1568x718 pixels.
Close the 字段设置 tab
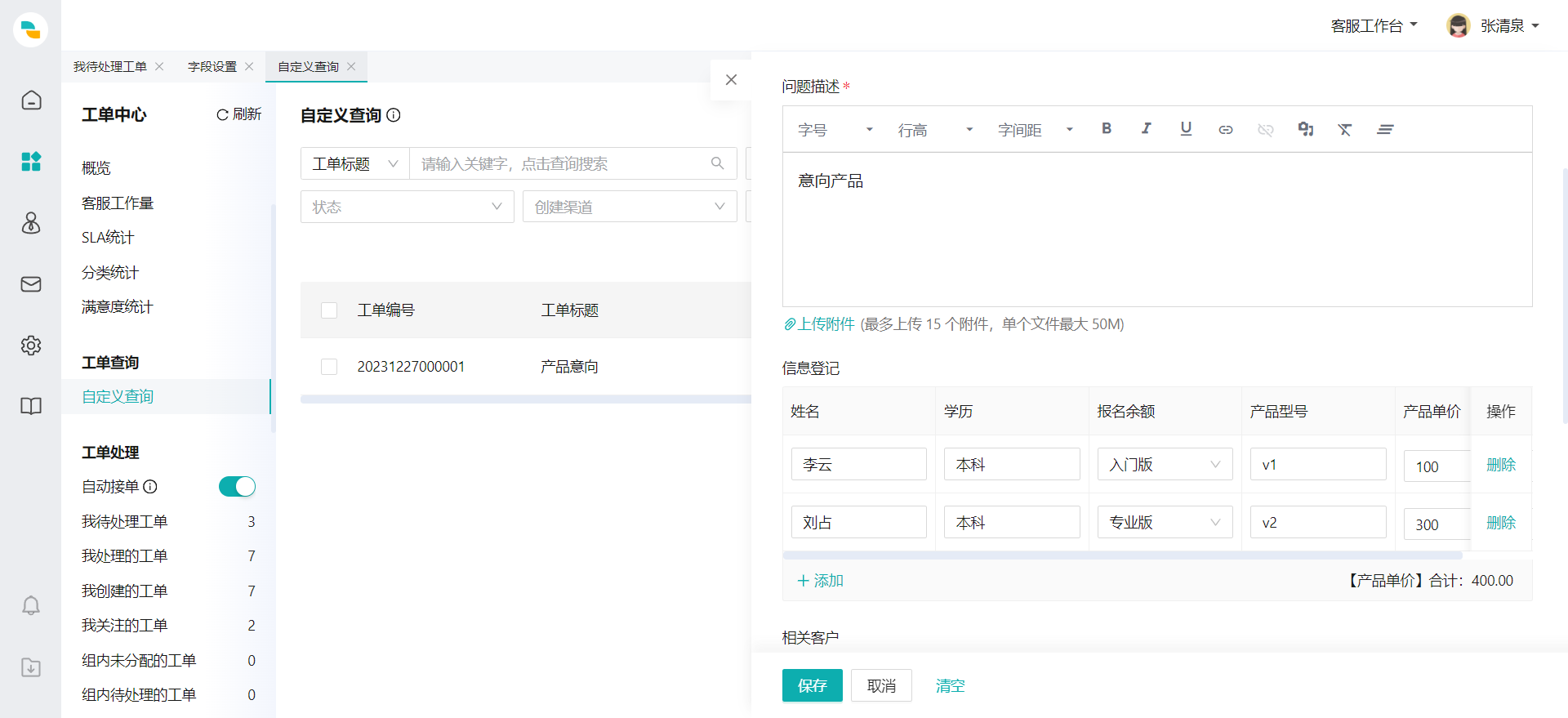click(249, 66)
